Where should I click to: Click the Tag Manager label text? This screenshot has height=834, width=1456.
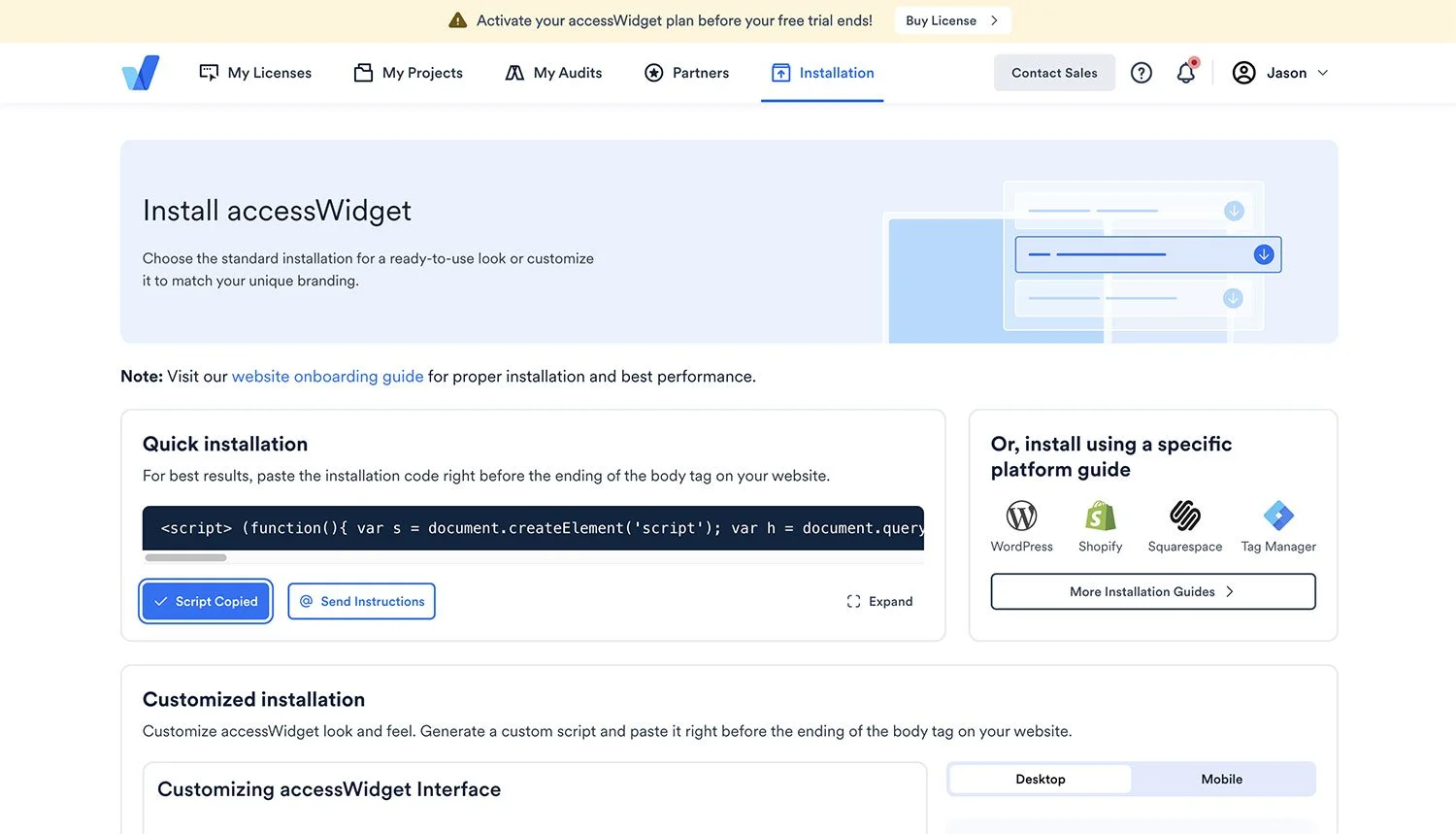click(x=1278, y=547)
